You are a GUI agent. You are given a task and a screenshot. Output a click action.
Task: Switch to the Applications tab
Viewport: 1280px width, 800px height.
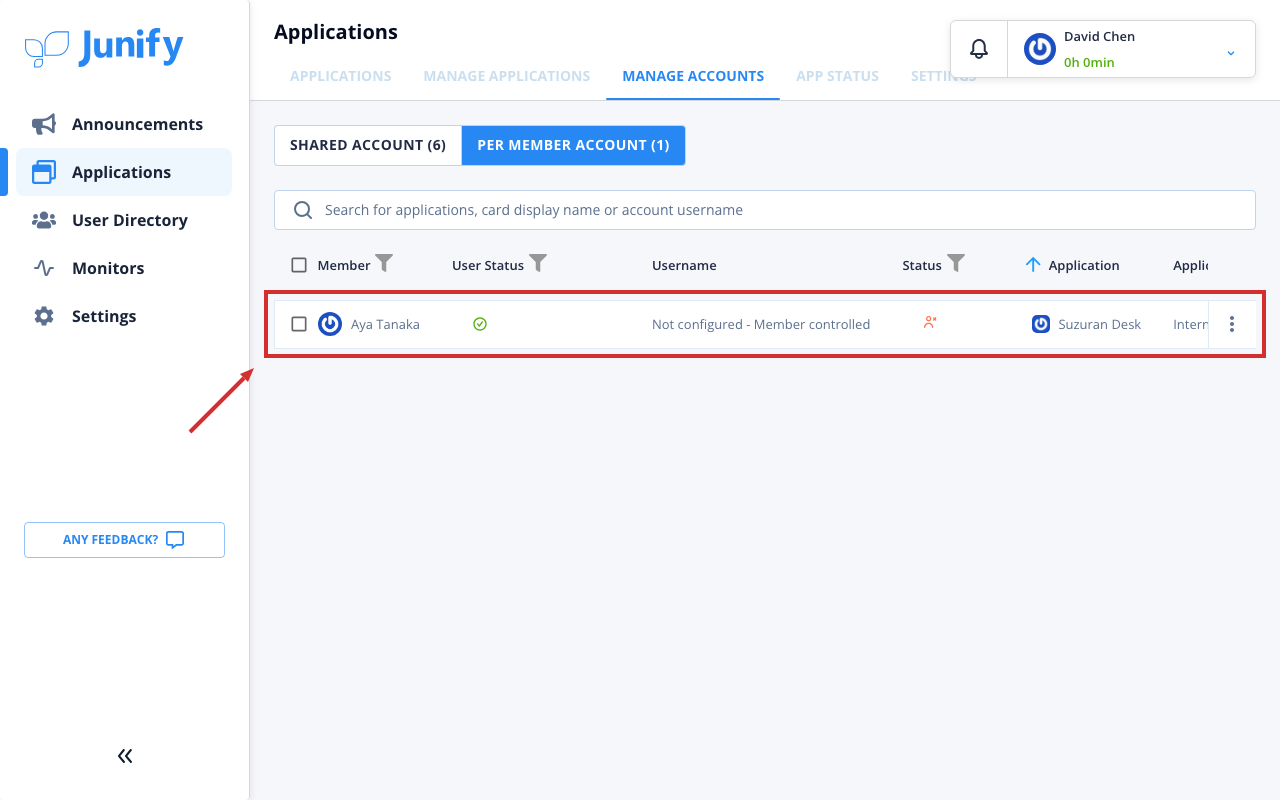click(x=341, y=76)
